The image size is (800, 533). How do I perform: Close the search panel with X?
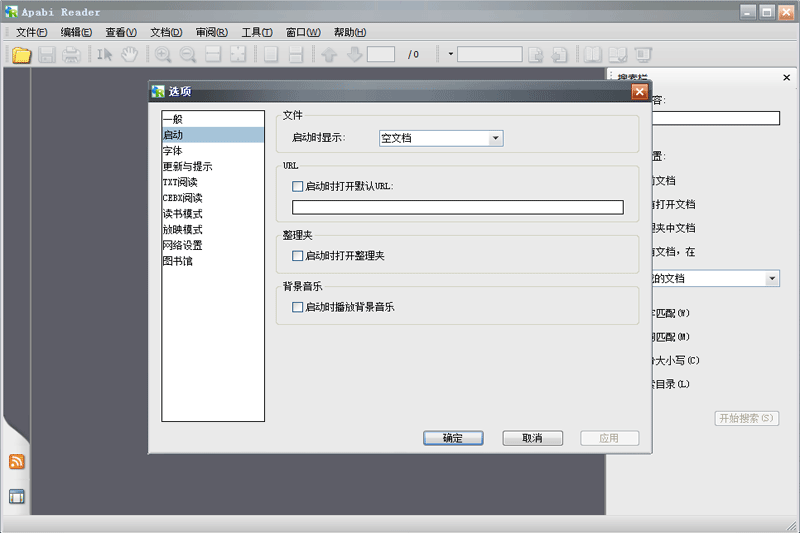click(786, 78)
